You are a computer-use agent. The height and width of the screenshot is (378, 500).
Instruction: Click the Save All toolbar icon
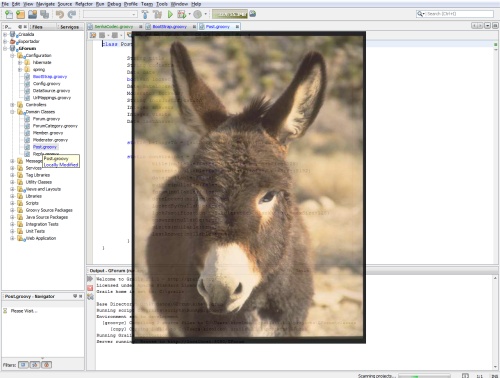pyautogui.click(x=44, y=14)
